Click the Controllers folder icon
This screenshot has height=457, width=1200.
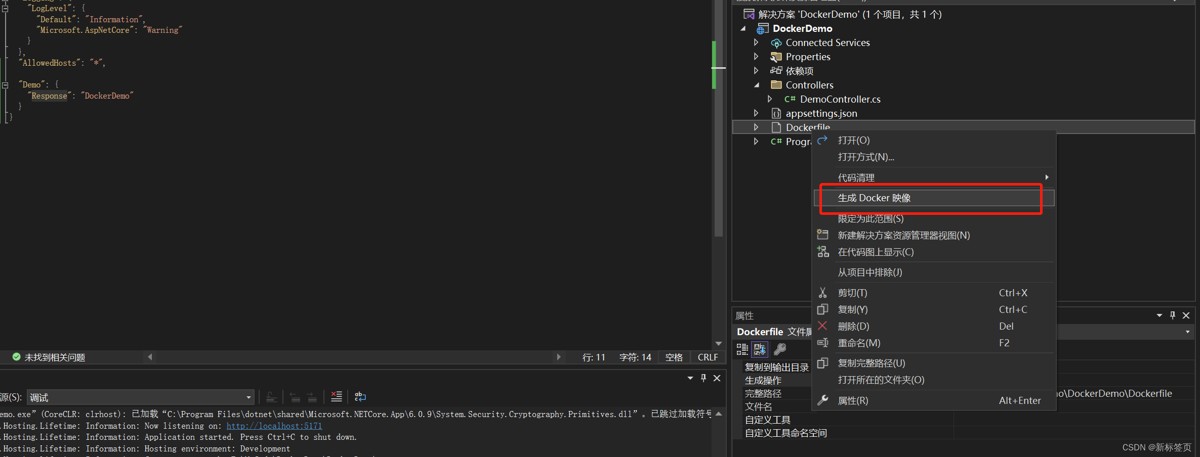776,85
